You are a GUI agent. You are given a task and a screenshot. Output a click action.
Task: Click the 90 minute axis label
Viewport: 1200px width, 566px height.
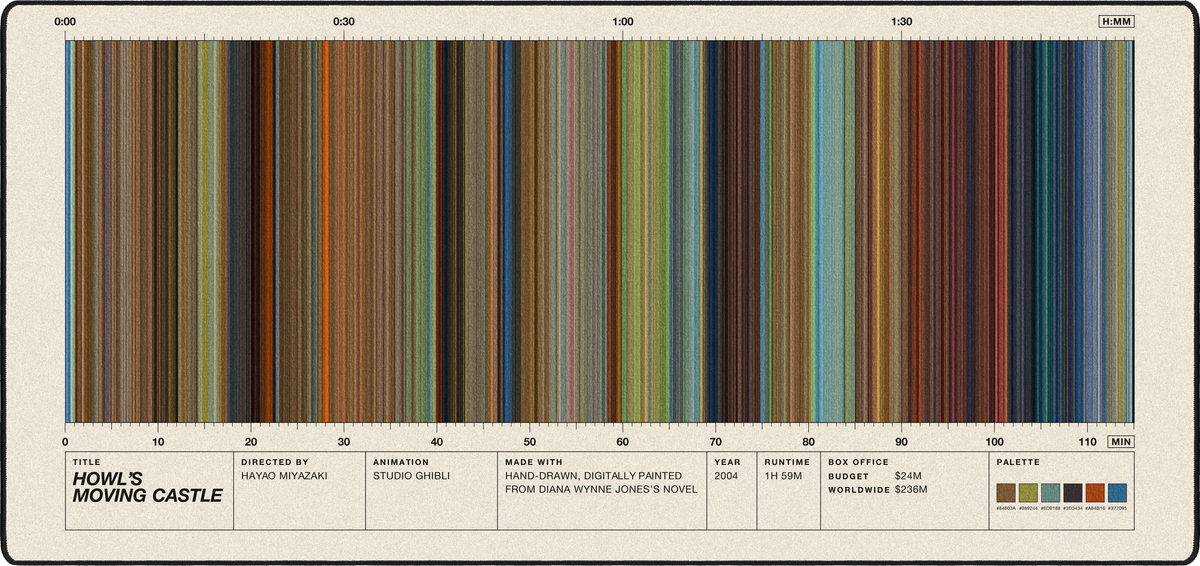click(901, 441)
